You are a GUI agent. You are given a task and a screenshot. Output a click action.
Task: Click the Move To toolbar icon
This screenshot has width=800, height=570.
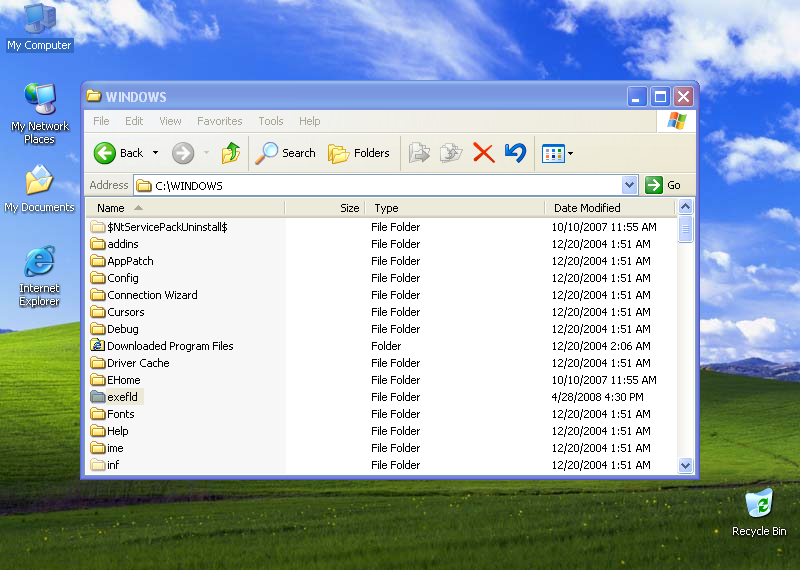click(419, 153)
